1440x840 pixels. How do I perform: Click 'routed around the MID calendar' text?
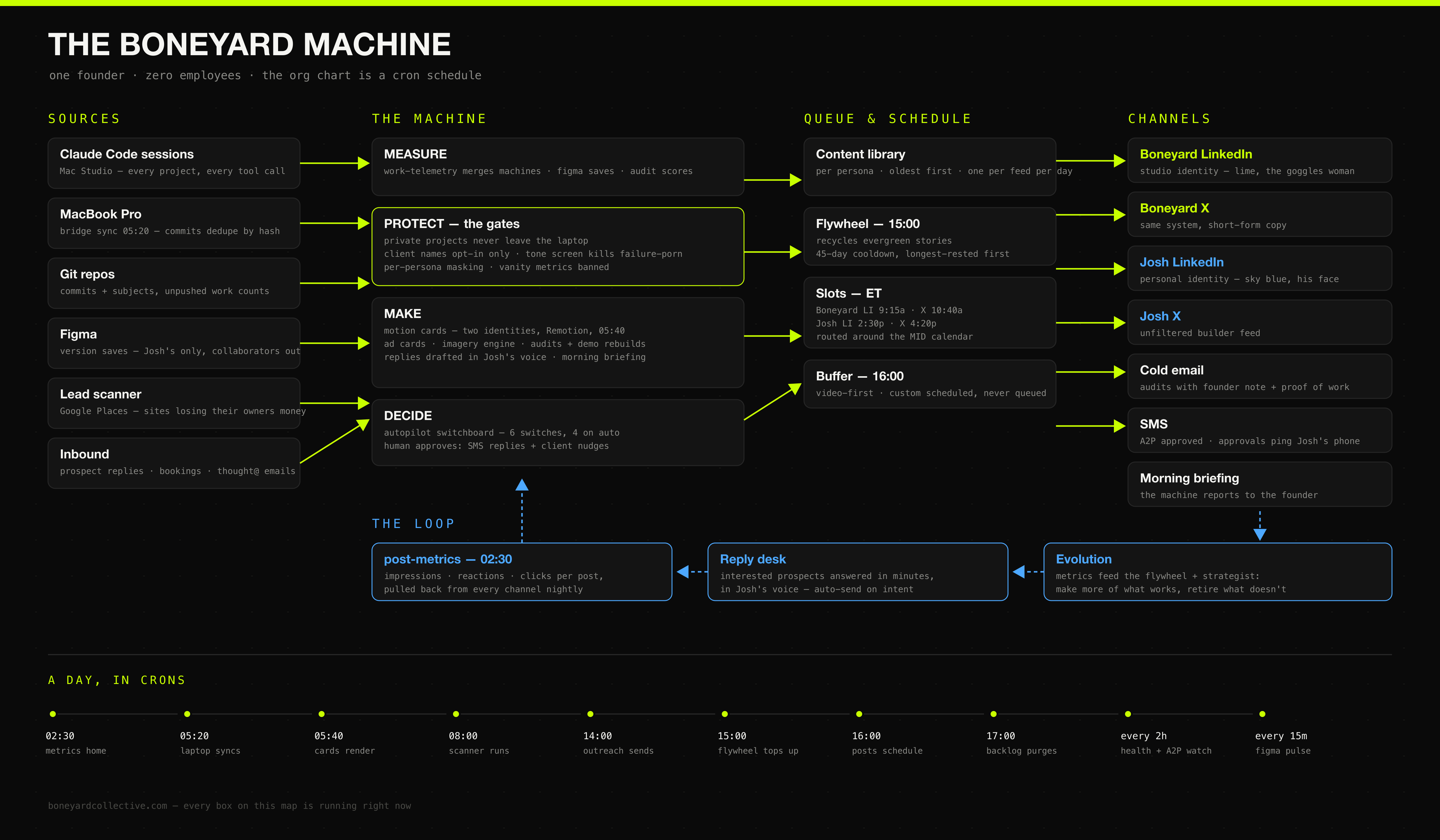(894, 337)
